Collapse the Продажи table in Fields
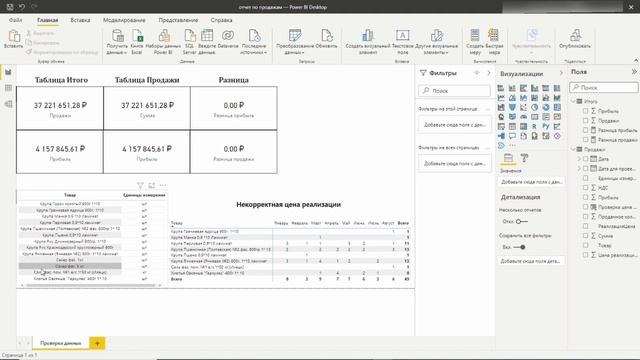Viewport: 640px width, 360px height. pos(573,149)
